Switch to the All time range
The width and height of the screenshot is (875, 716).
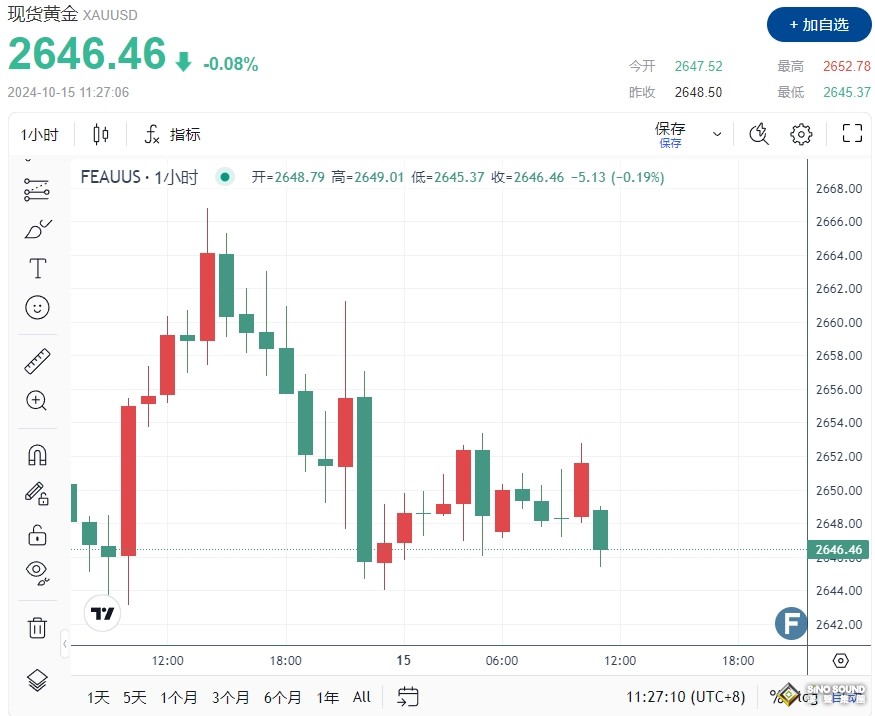[x=361, y=697]
